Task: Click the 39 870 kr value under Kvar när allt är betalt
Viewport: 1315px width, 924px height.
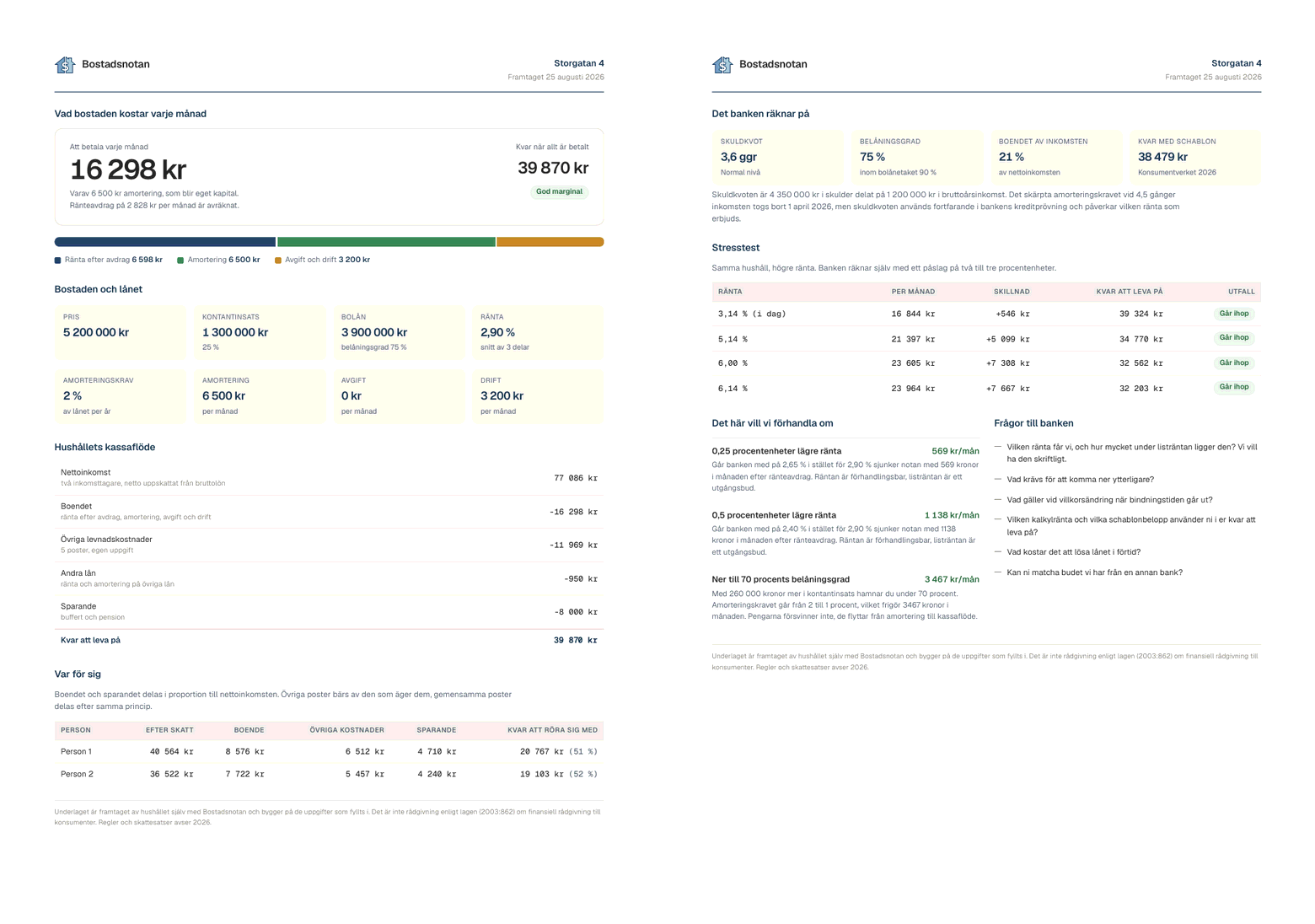Action: click(x=553, y=169)
